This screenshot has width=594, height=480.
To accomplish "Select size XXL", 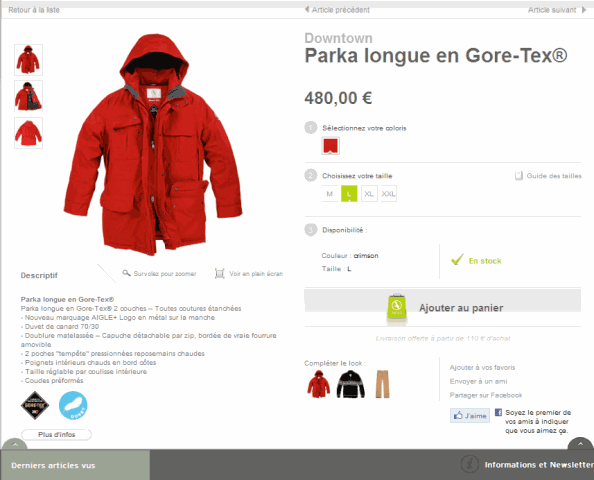I will (x=388, y=194).
